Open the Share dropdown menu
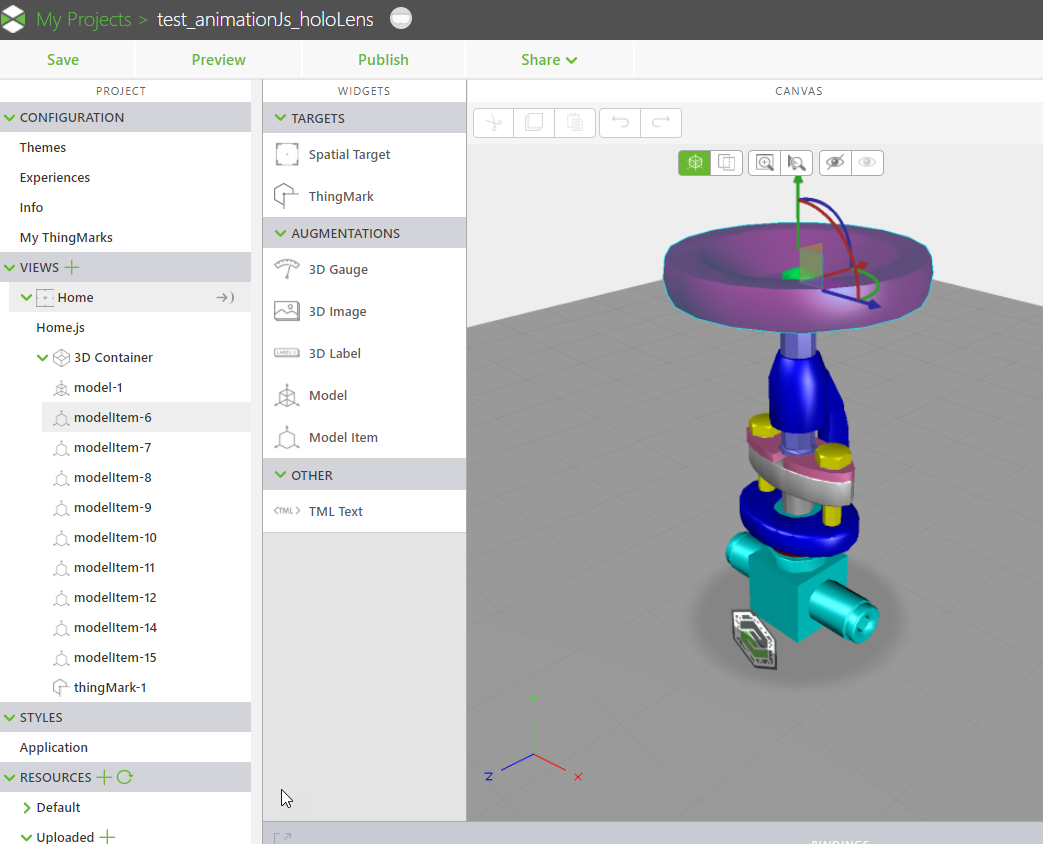The height and width of the screenshot is (844, 1043). [x=549, y=60]
